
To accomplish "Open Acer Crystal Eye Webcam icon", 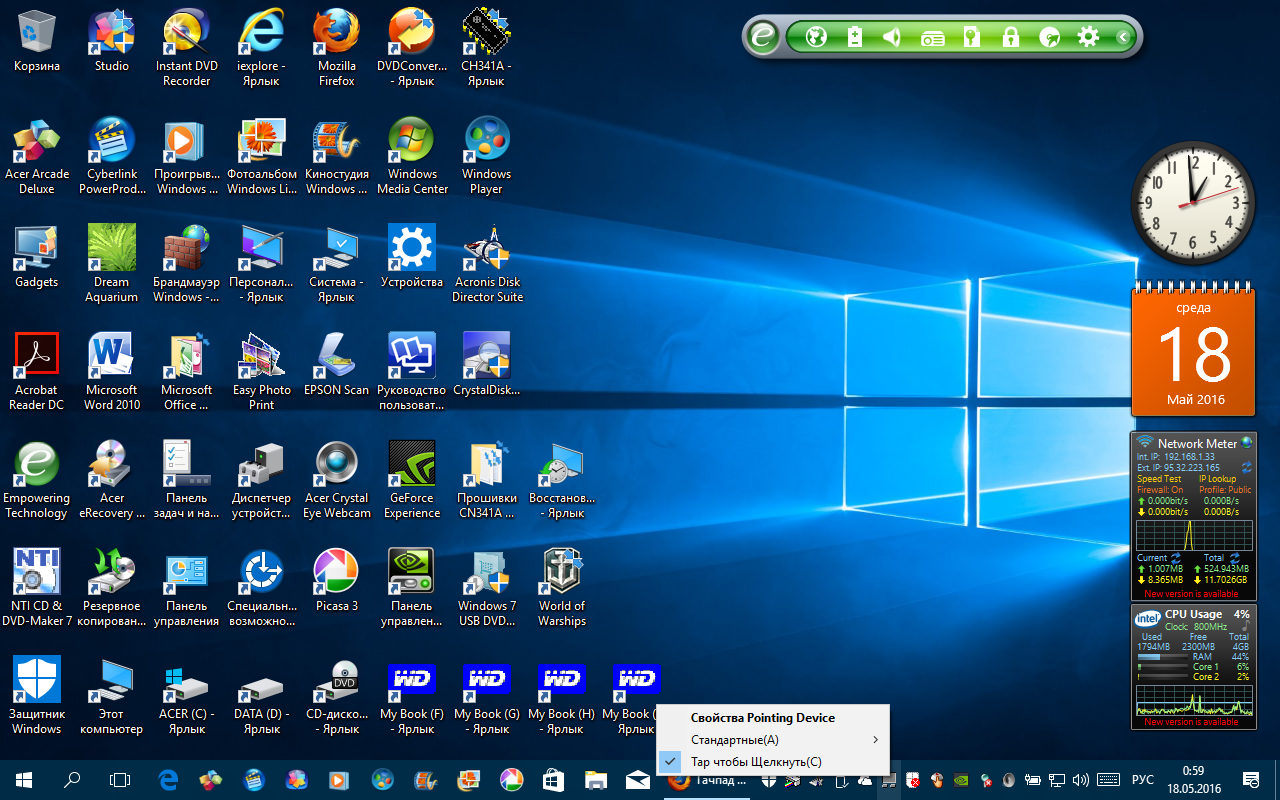I will (337, 480).
